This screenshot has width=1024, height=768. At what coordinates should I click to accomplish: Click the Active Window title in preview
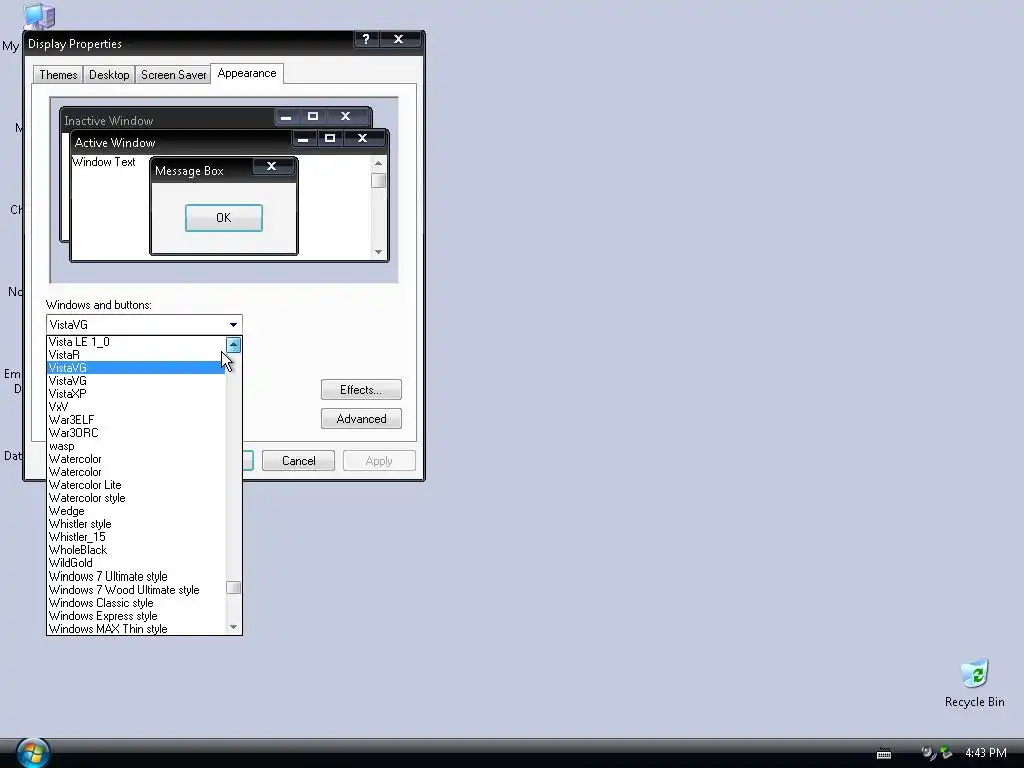pos(115,143)
